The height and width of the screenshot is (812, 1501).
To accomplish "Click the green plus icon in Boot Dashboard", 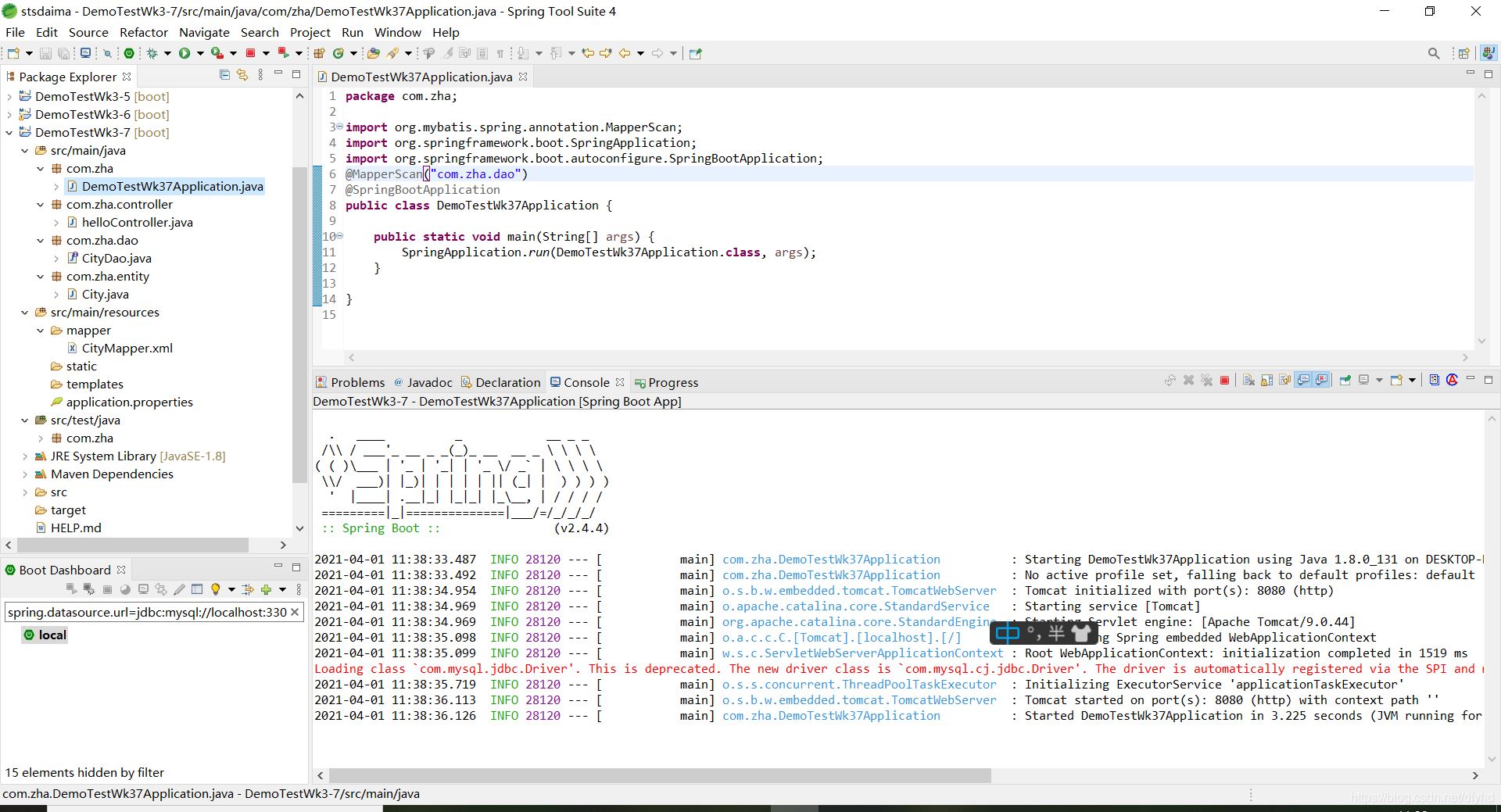I will tap(266, 589).
